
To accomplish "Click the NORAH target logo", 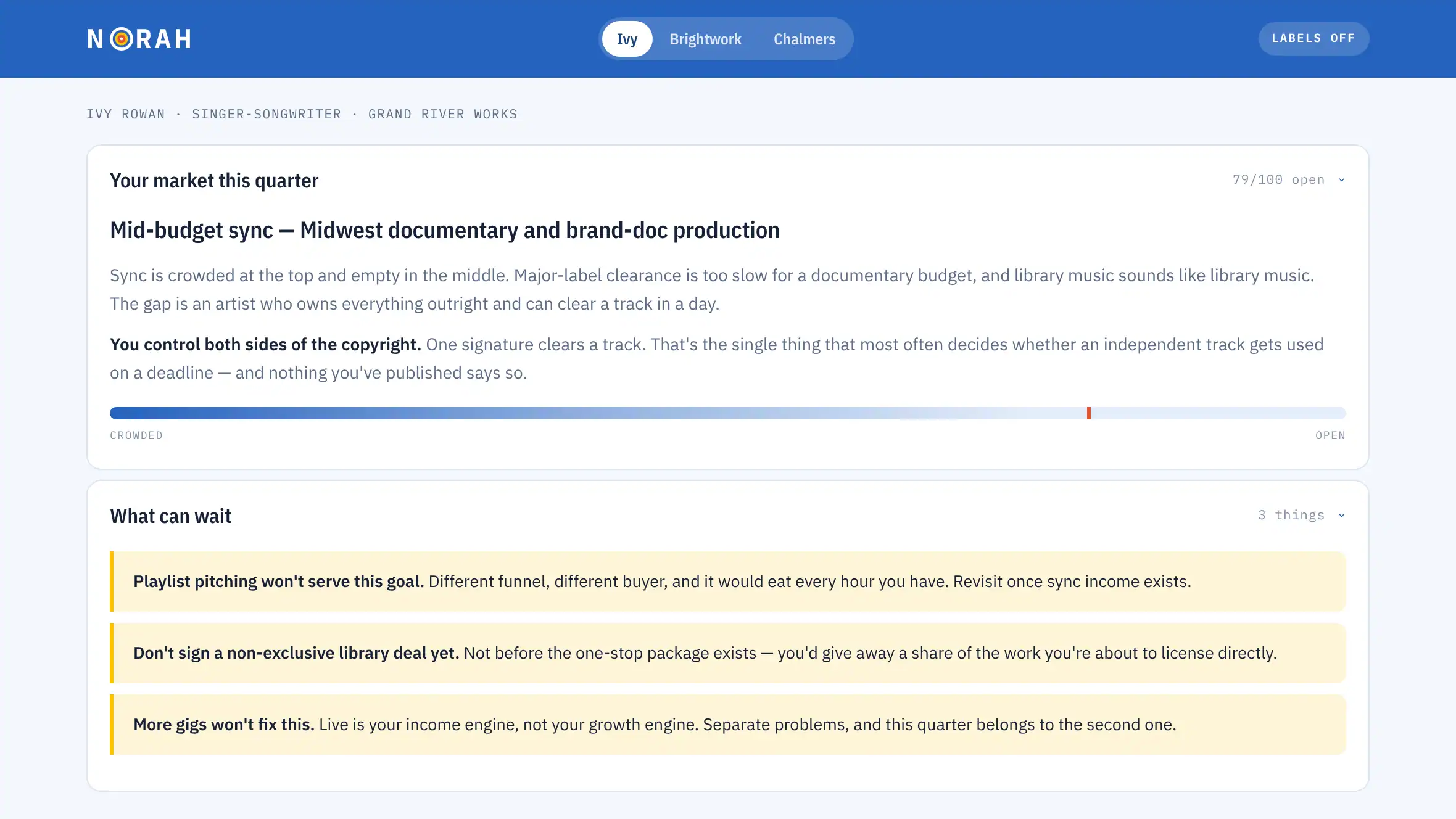I will (x=139, y=39).
